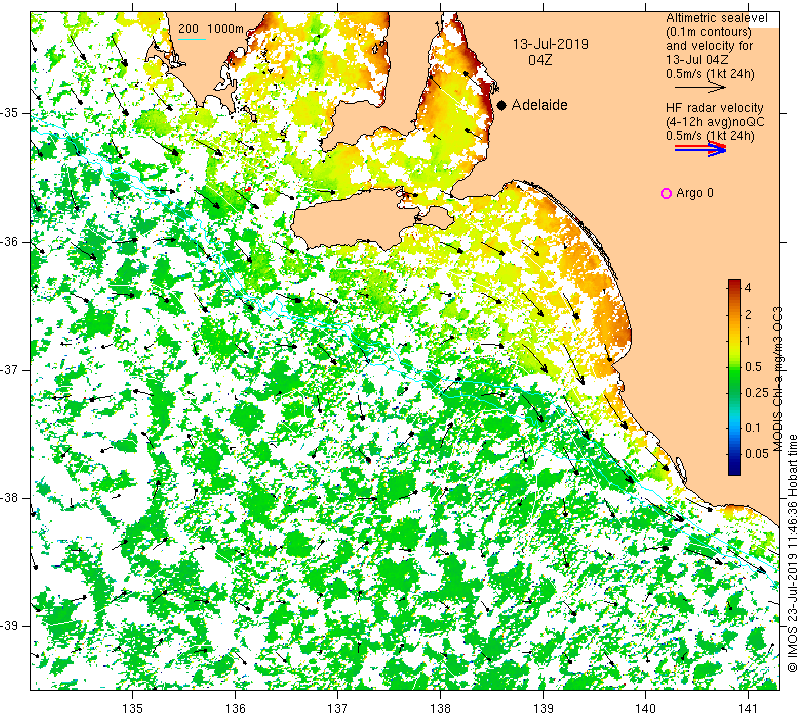Viewport: 800px width, 720px height.
Task: Click the colorbar tick label '0.5'
Action: [753, 366]
